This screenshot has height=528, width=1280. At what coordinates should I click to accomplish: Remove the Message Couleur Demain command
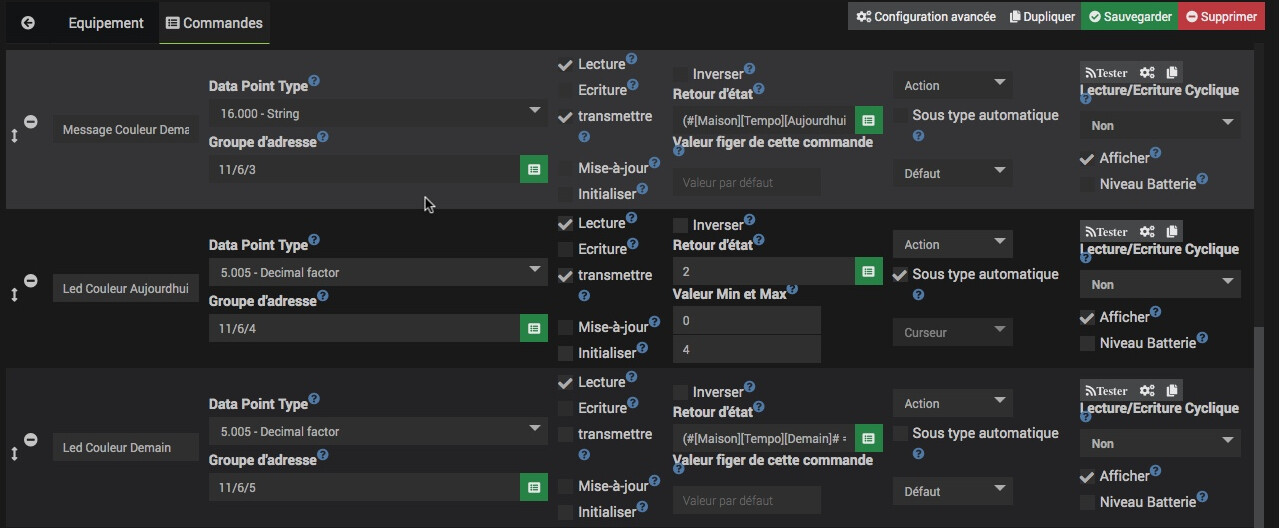(x=31, y=122)
